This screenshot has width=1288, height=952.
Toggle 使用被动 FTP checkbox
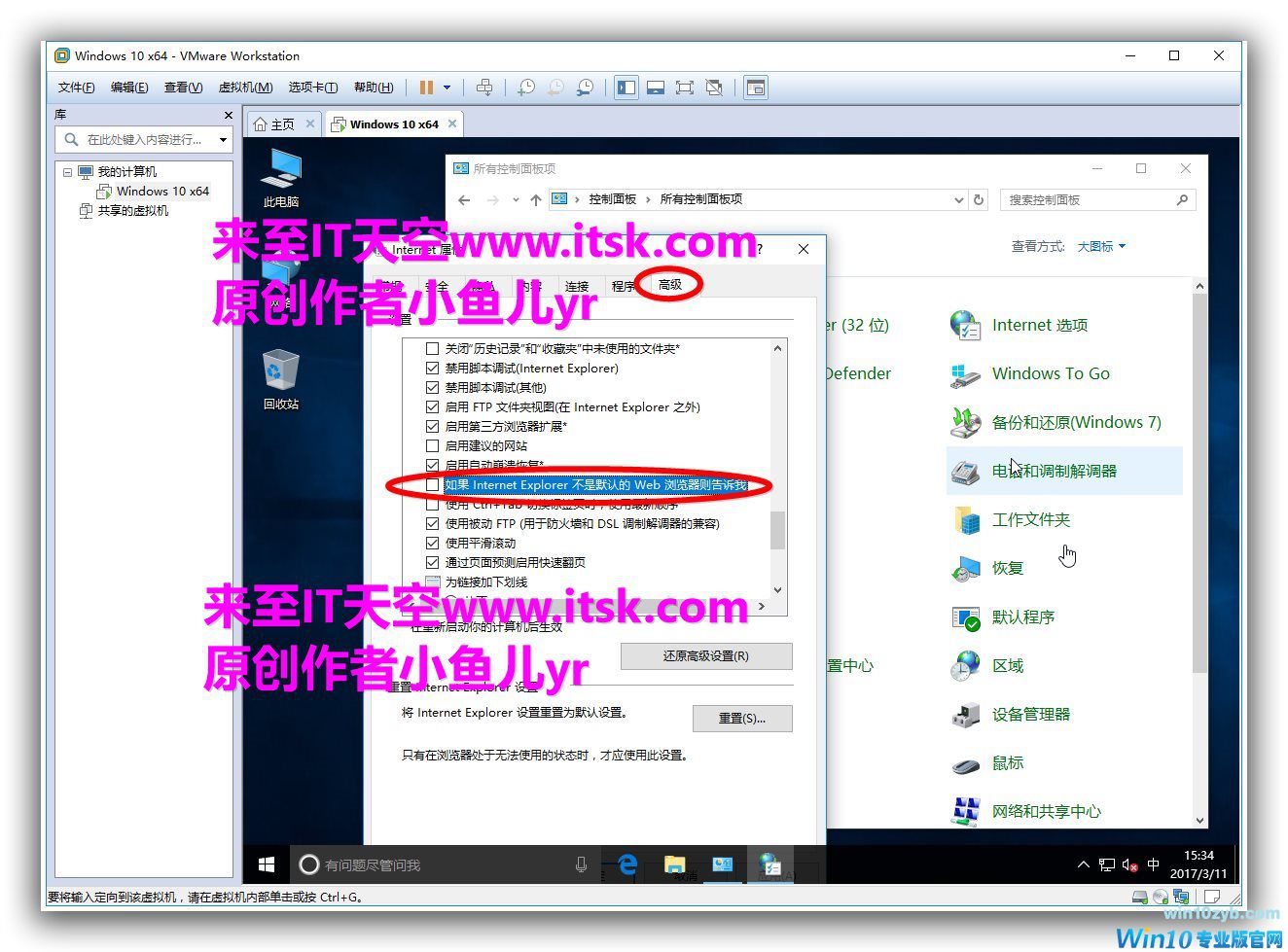click(433, 523)
